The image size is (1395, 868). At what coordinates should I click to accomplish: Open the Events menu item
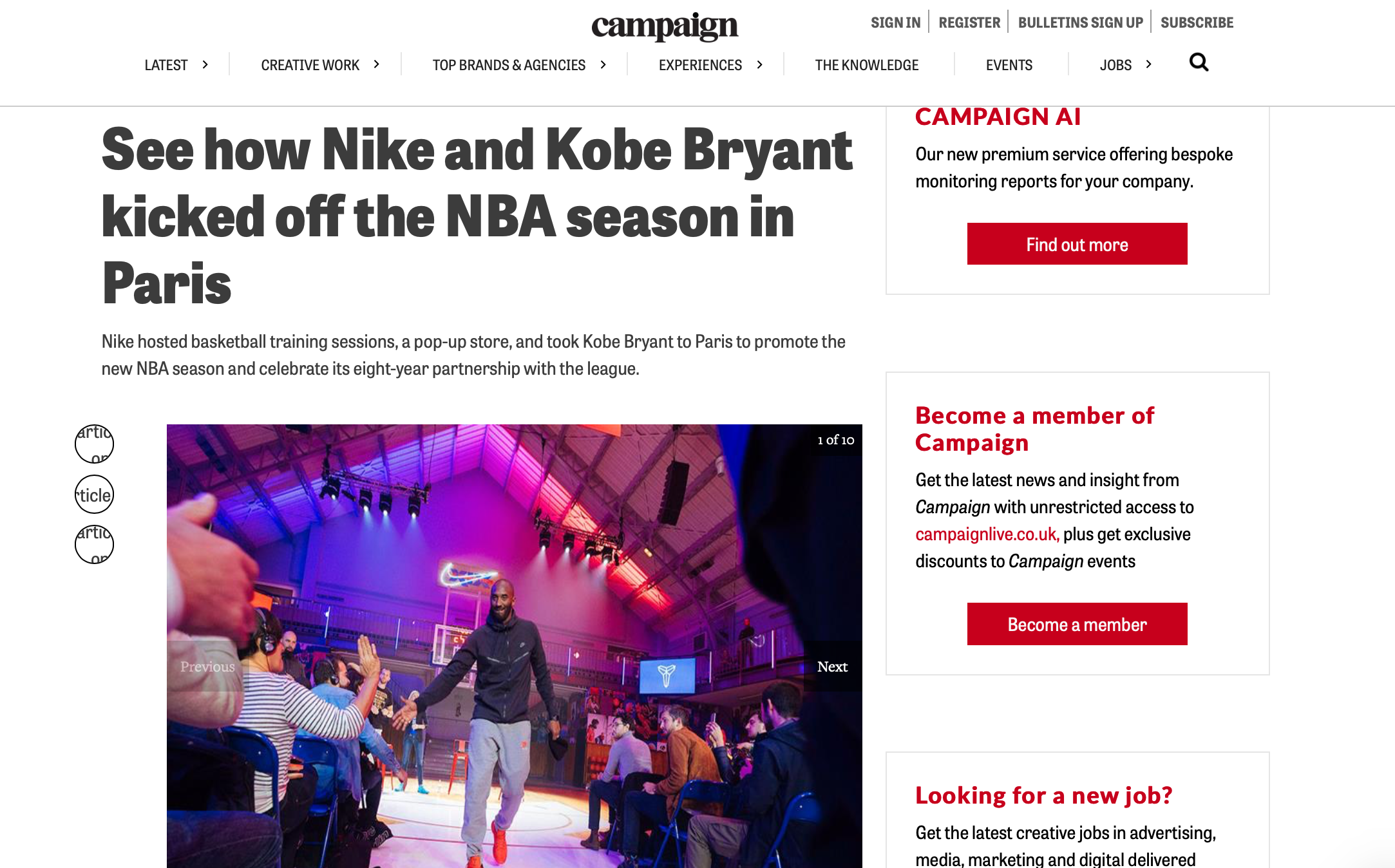1009,65
